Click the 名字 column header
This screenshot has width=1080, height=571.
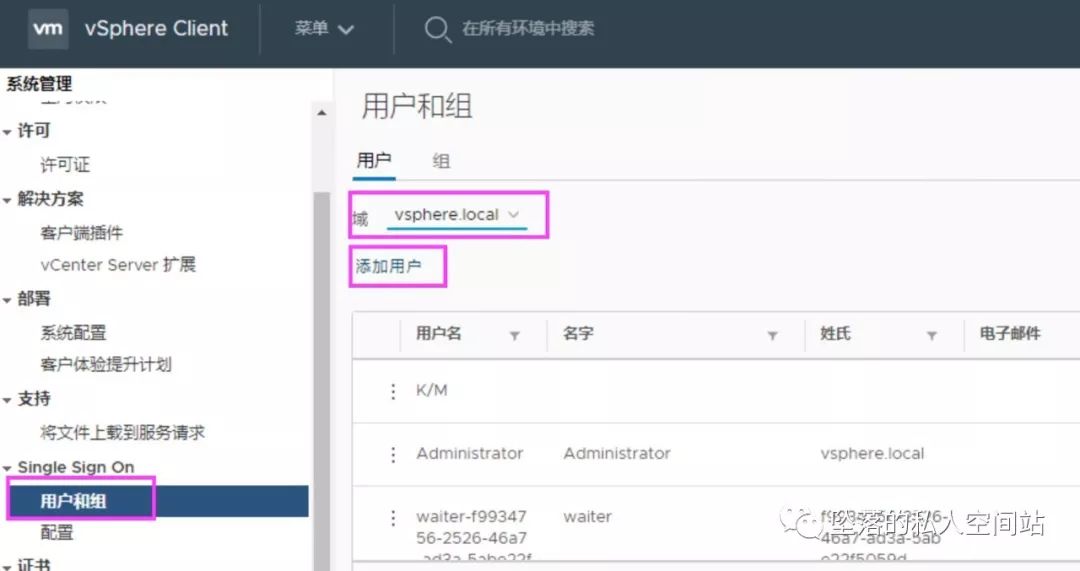coord(579,334)
